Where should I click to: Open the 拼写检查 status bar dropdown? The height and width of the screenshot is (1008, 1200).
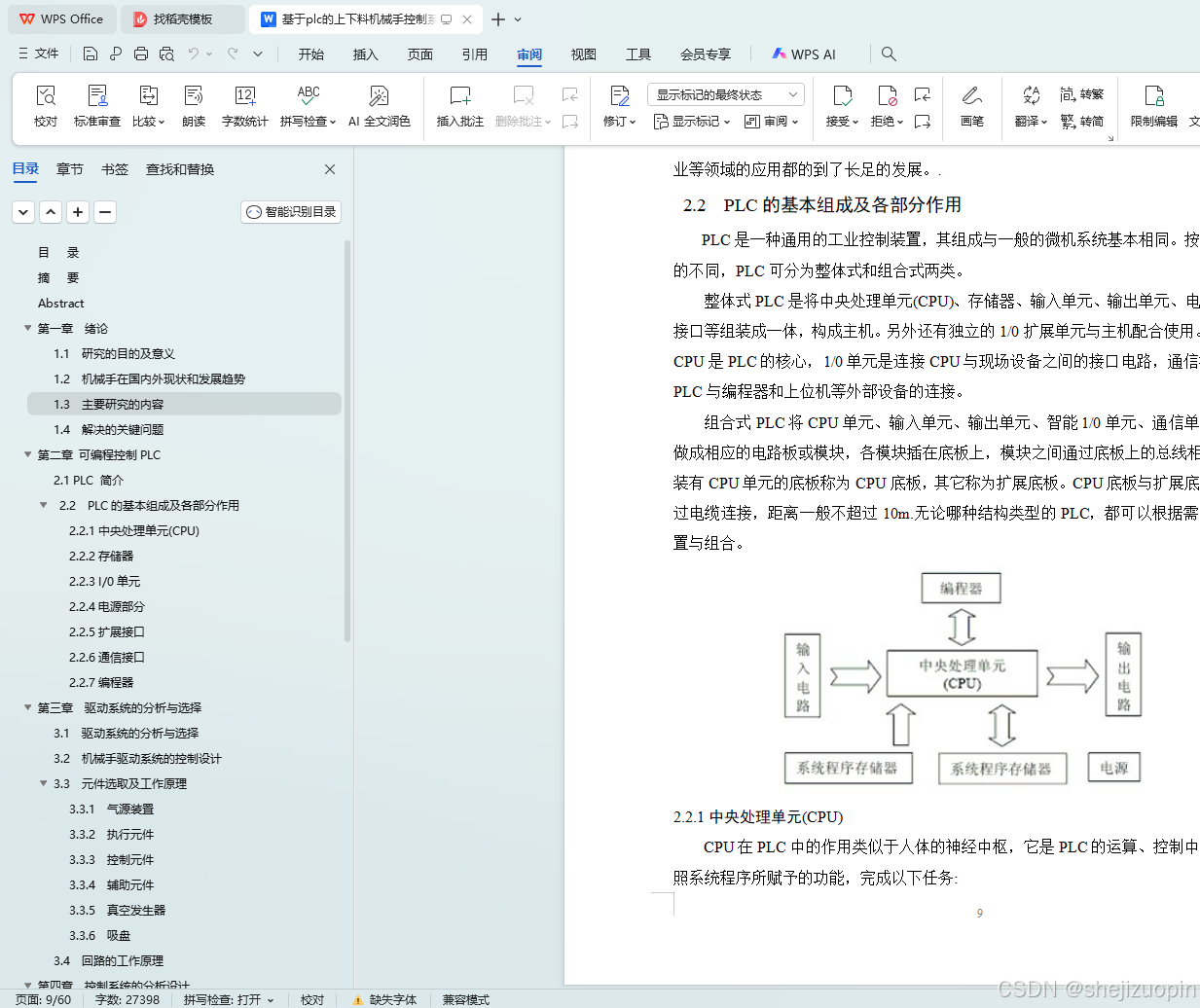[x=271, y=999]
